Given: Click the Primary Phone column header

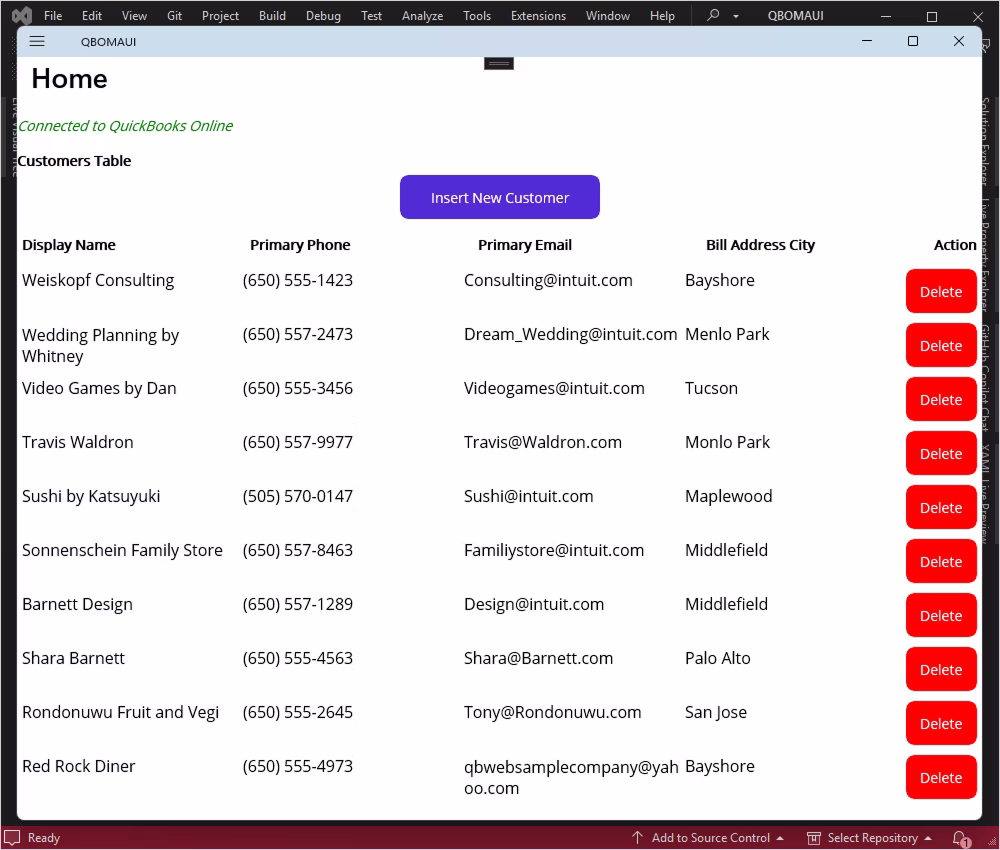Looking at the screenshot, I should coord(300,245).
